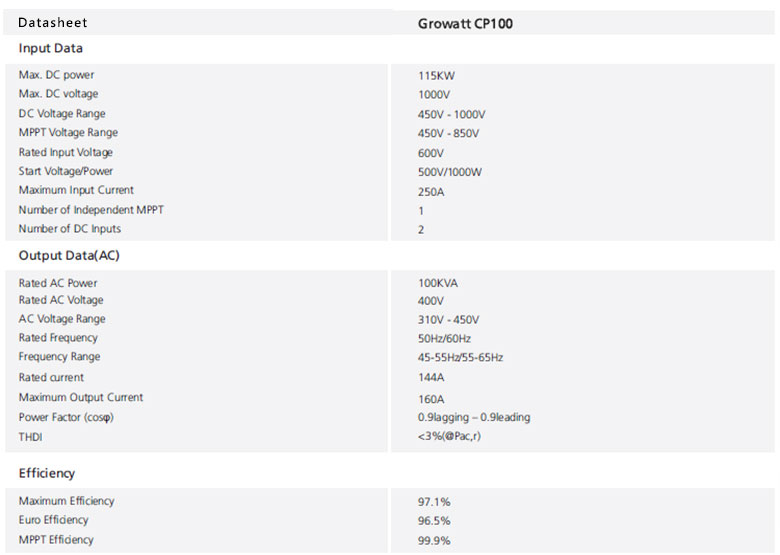Select the 115KW value
The width and height of the screenshot is (780, 555).
click(437, 76)
